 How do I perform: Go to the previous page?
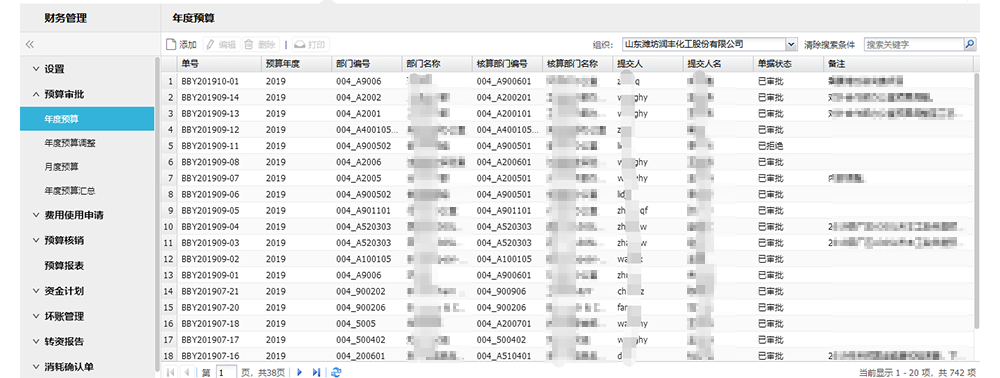click(x=188, y=372)
